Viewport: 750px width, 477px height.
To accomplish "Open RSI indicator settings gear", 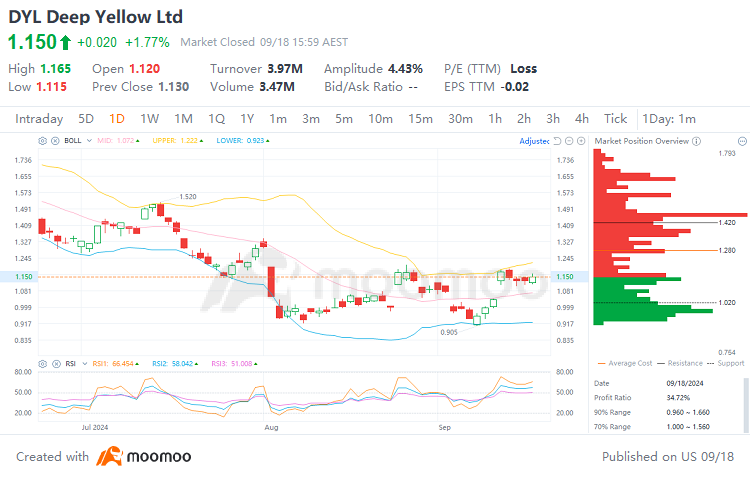I will (x=43, y=364).
